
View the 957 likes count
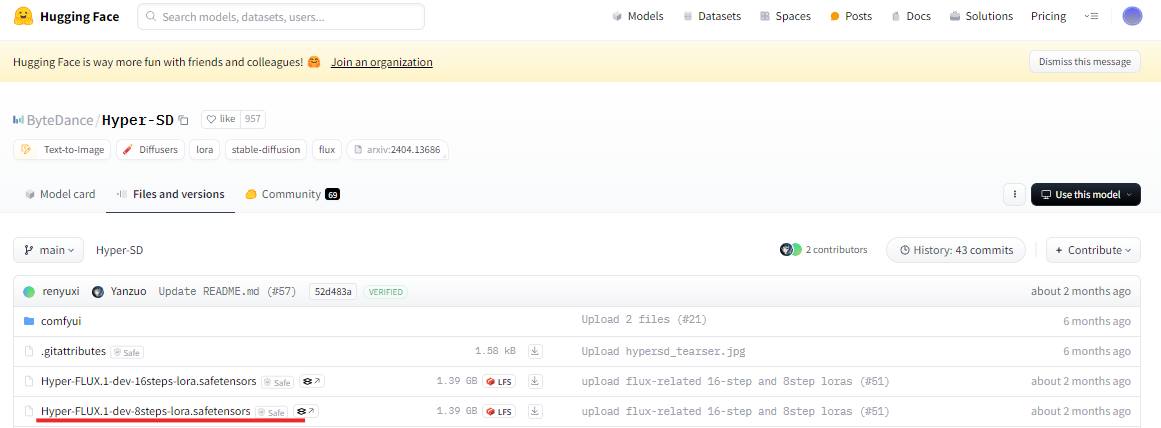253,119
